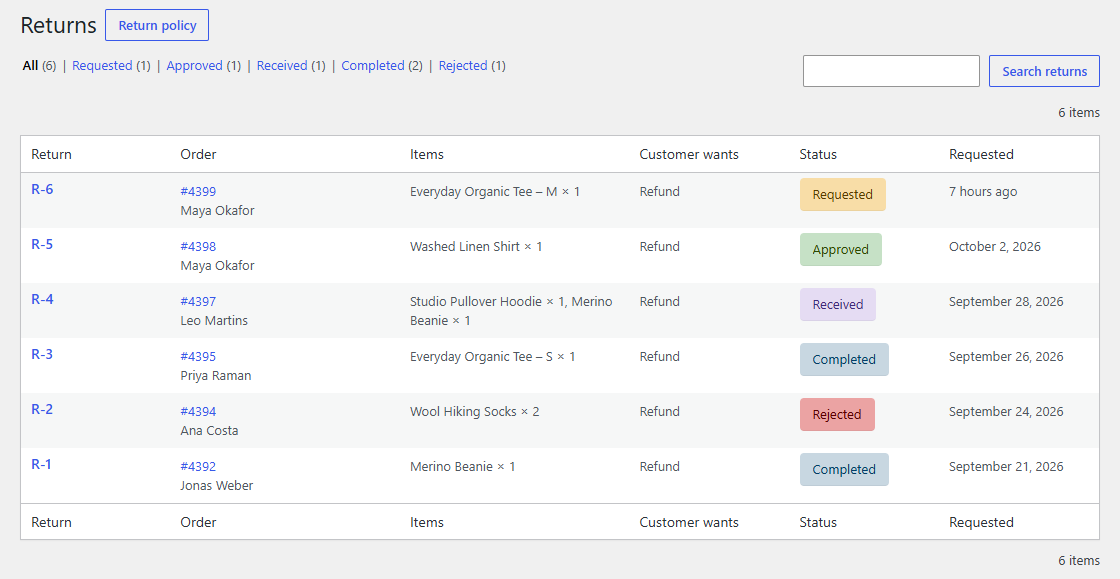This screenshot has height=579, width=1120.
Task: Click the Requested column label in table footer
Action: click(981, 522)
